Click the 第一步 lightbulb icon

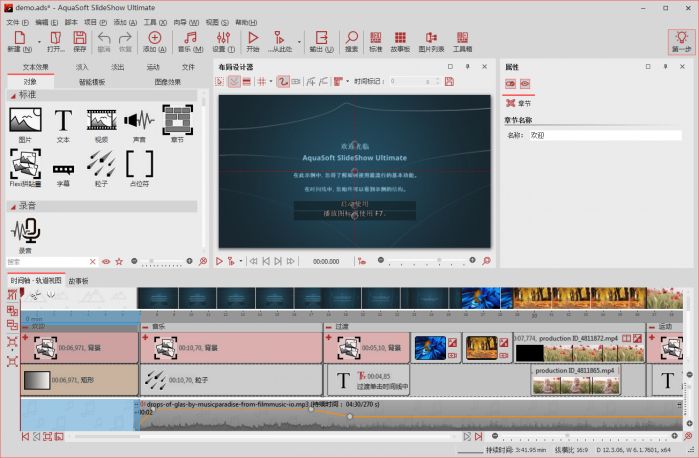[x=681, y=41]
